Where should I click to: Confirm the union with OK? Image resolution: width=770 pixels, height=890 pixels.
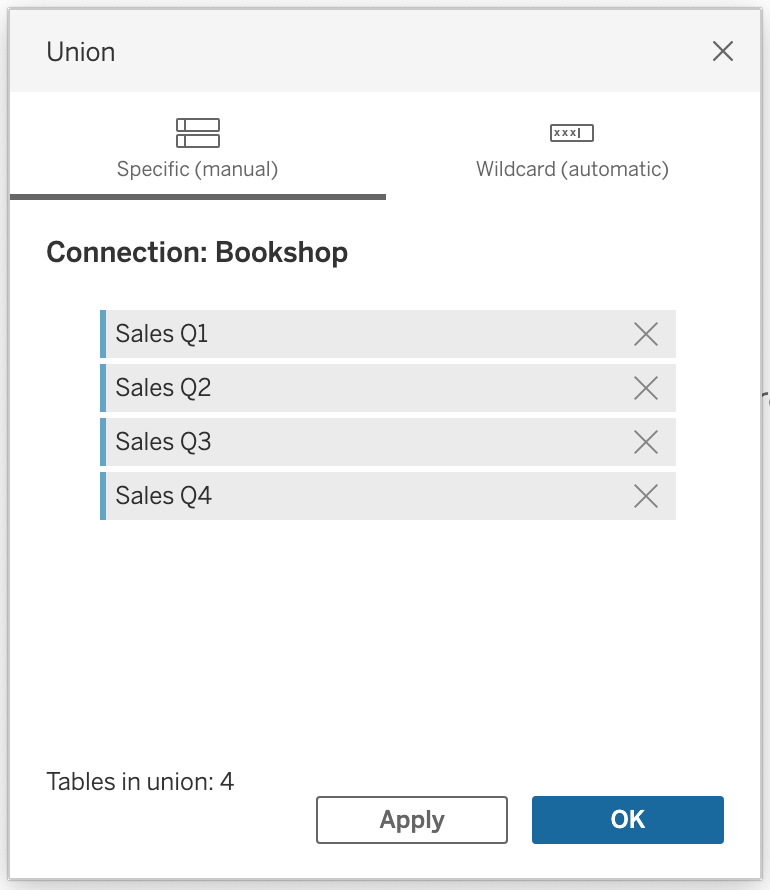(627, 820)
